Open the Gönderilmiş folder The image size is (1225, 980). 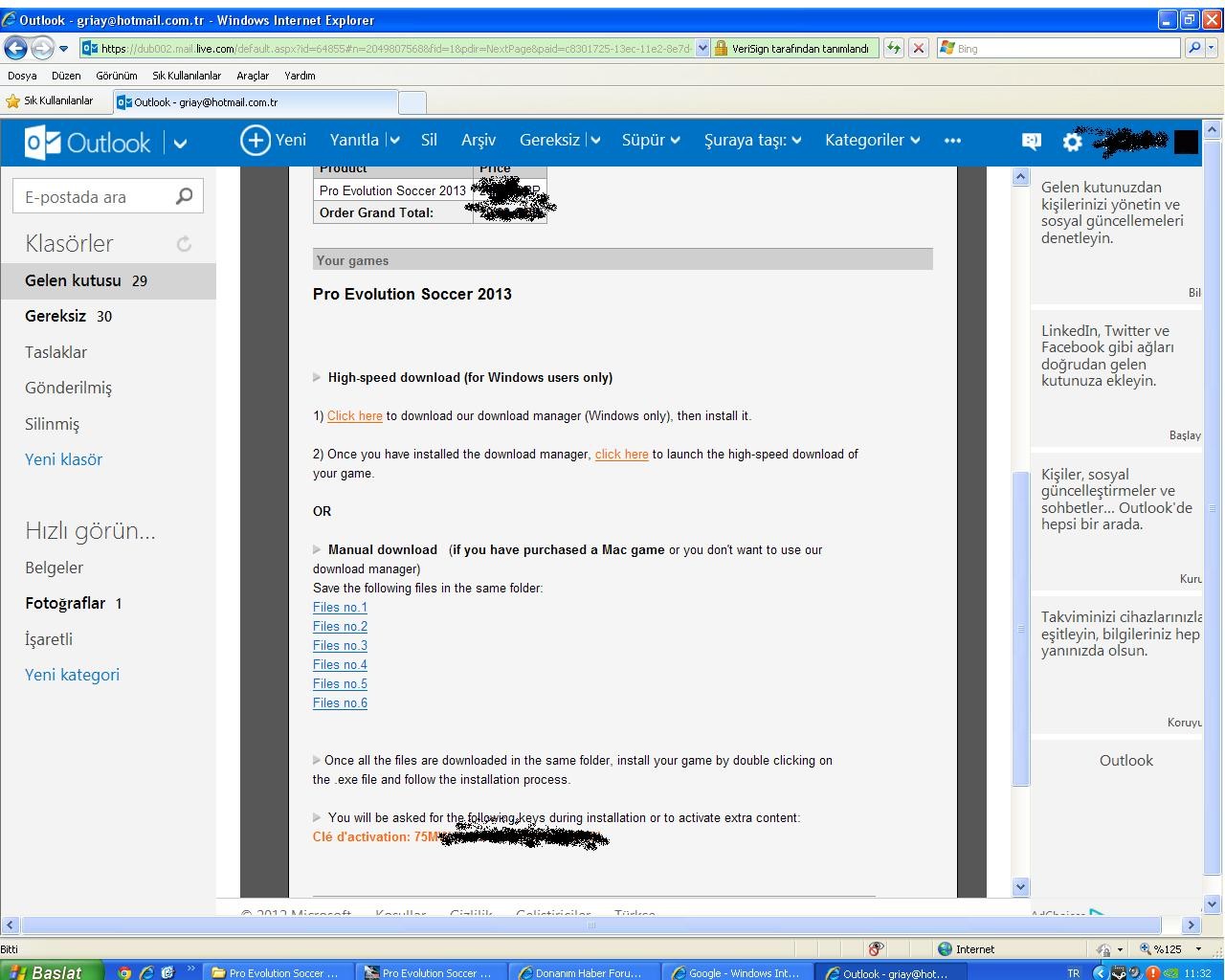(68, 388)
